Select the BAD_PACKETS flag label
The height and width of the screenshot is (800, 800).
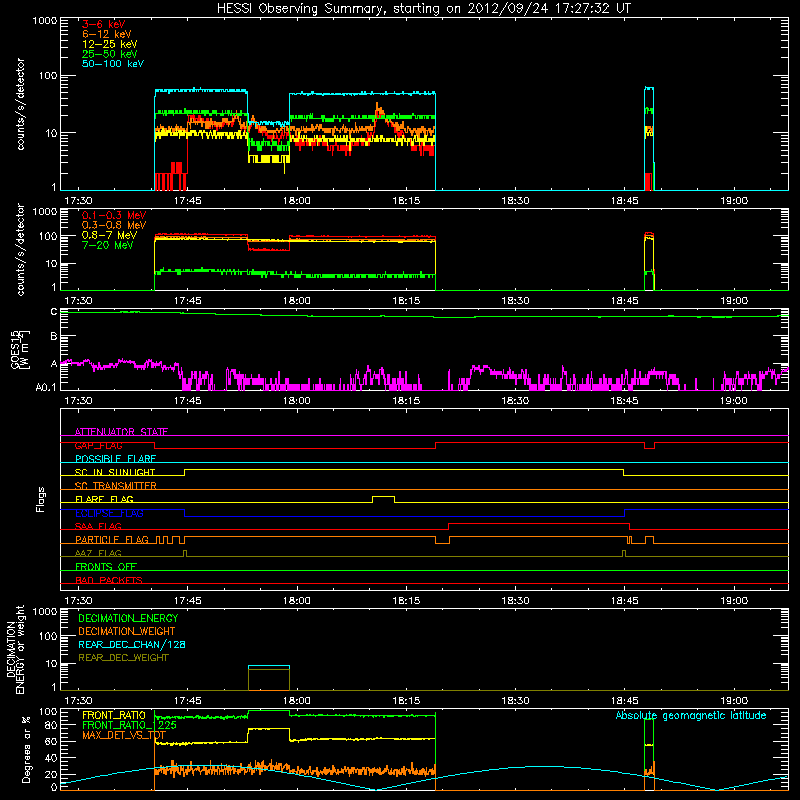109,580
